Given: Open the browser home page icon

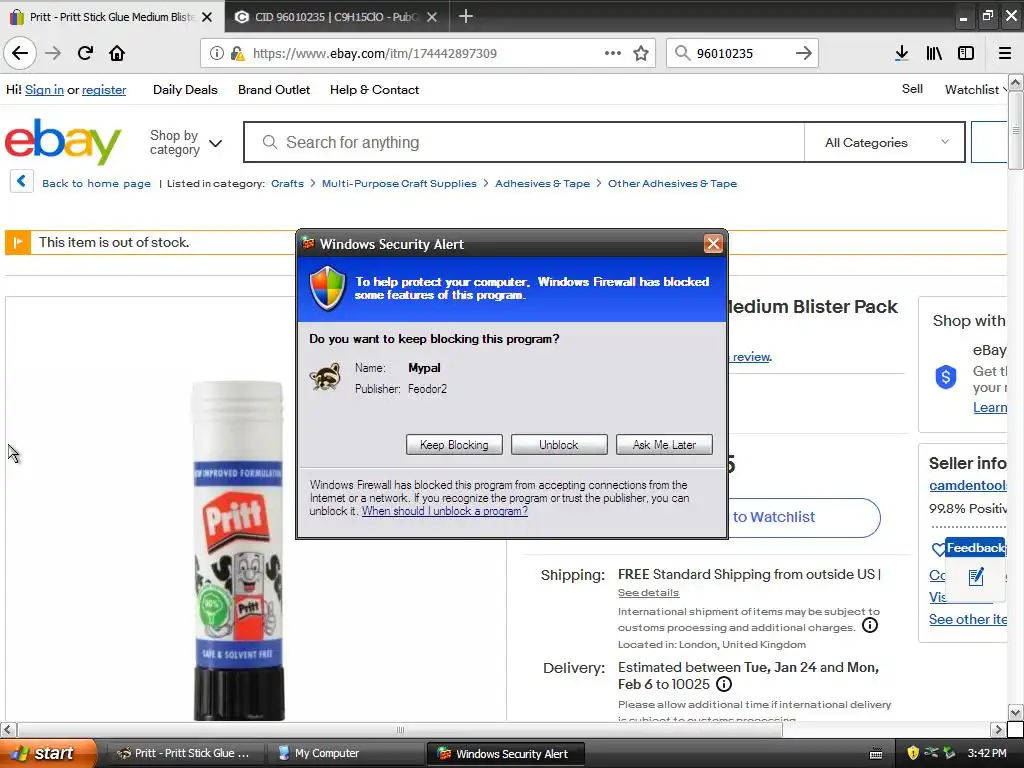Looking at the screenshot, I should tap(117, 53).
